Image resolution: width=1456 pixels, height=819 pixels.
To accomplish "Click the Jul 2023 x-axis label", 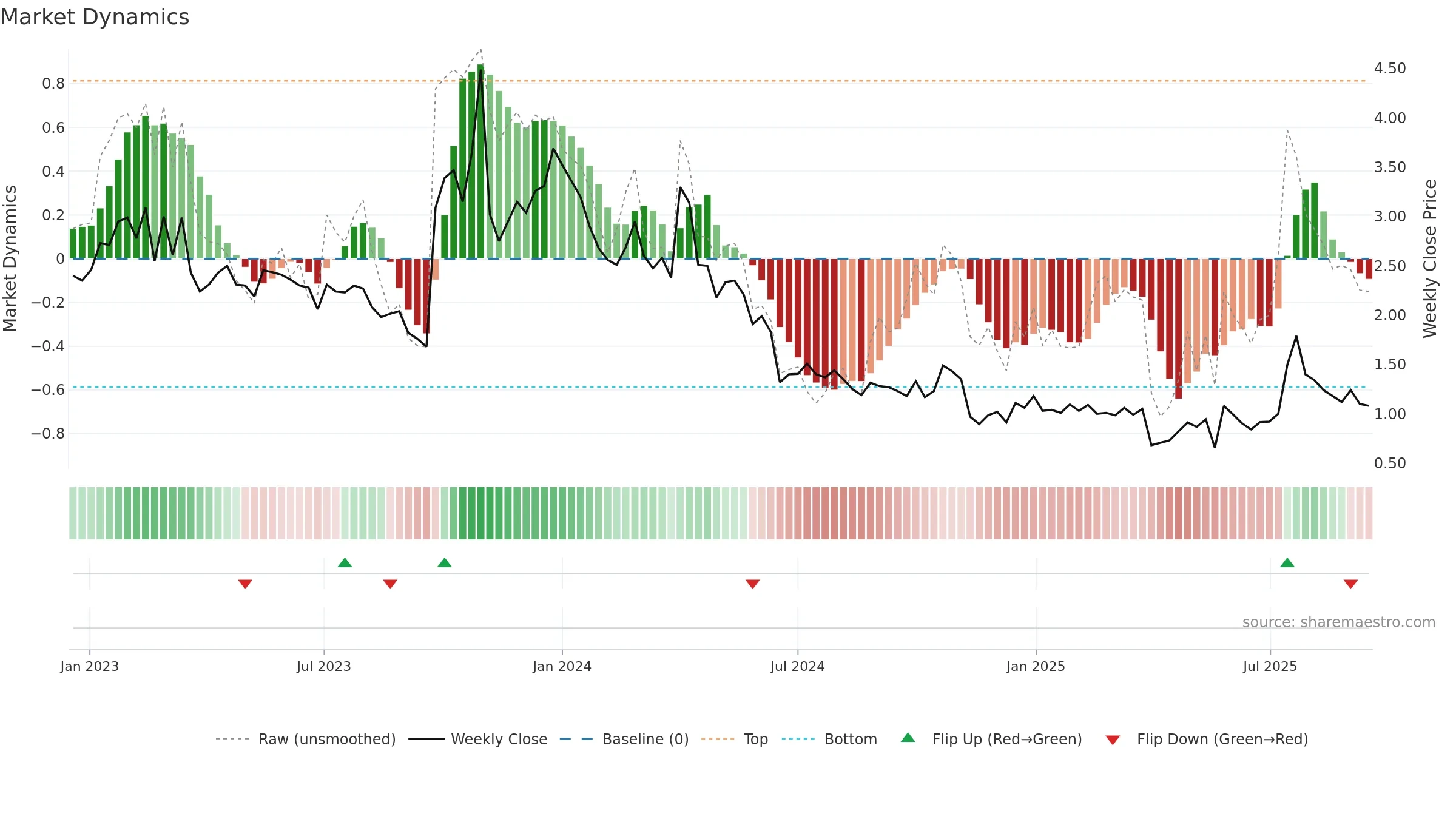I will tap(324, 666).
